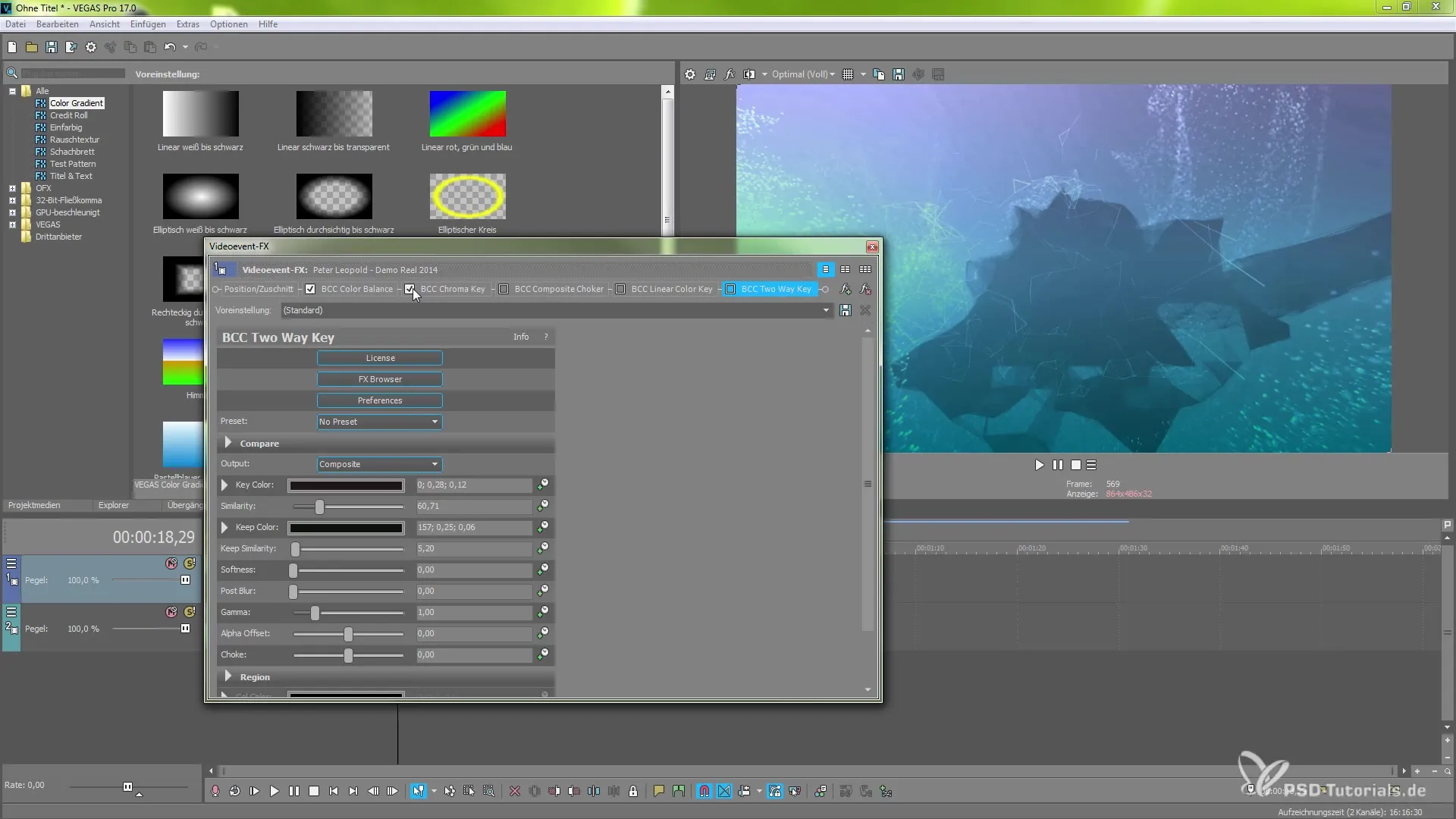Viewport: 1456px width, 819px height.
Task: Toggle snapping magnet icon
Action: (x=704, y=791)
